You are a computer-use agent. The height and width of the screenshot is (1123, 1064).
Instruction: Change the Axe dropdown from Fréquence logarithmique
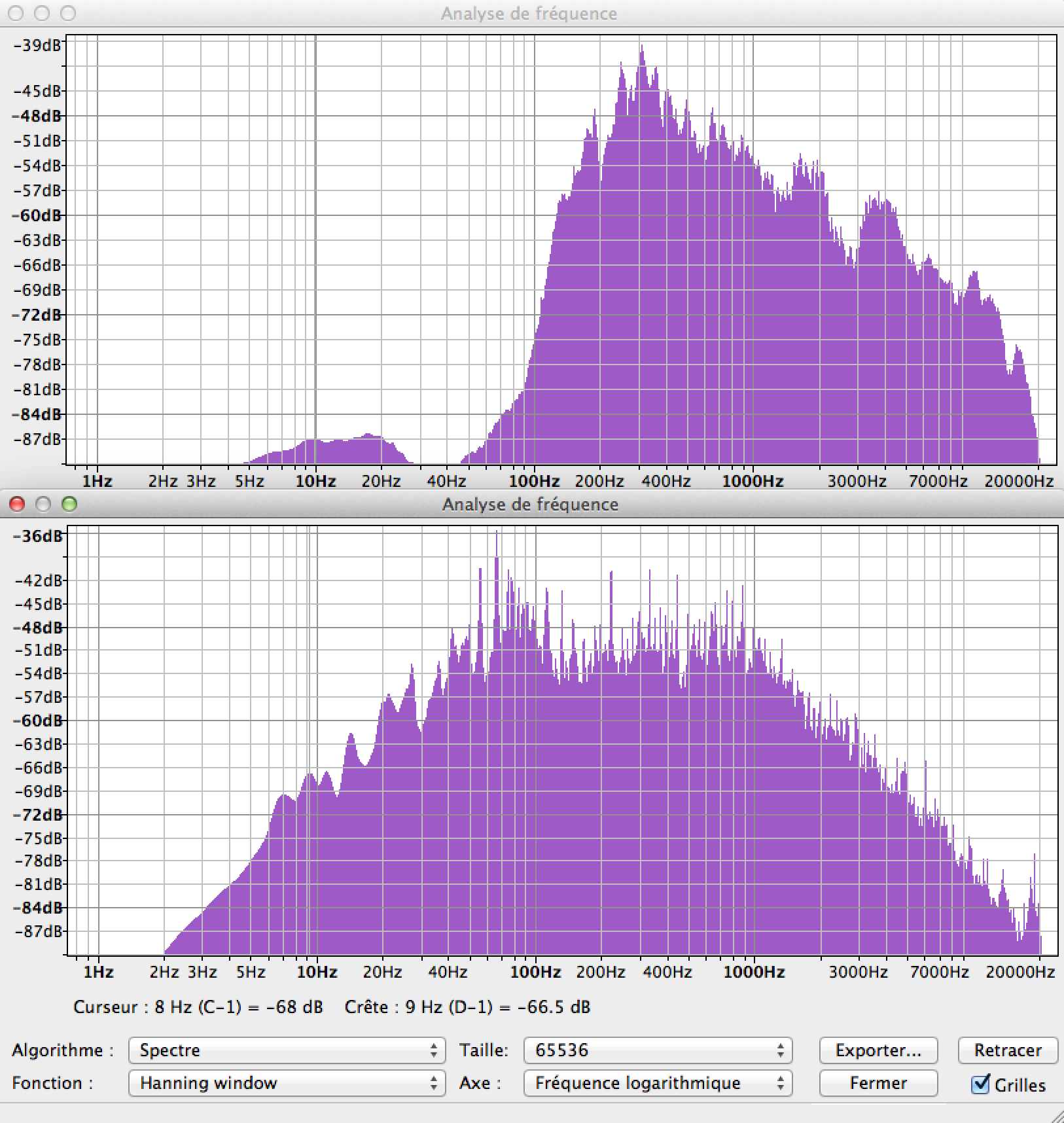pos(658,1083)
